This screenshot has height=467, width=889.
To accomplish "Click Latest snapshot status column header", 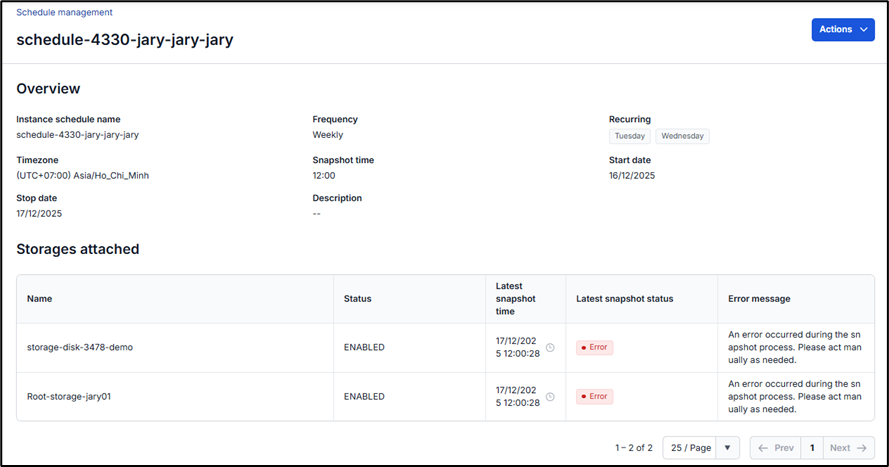I will (x=624, y=299).
